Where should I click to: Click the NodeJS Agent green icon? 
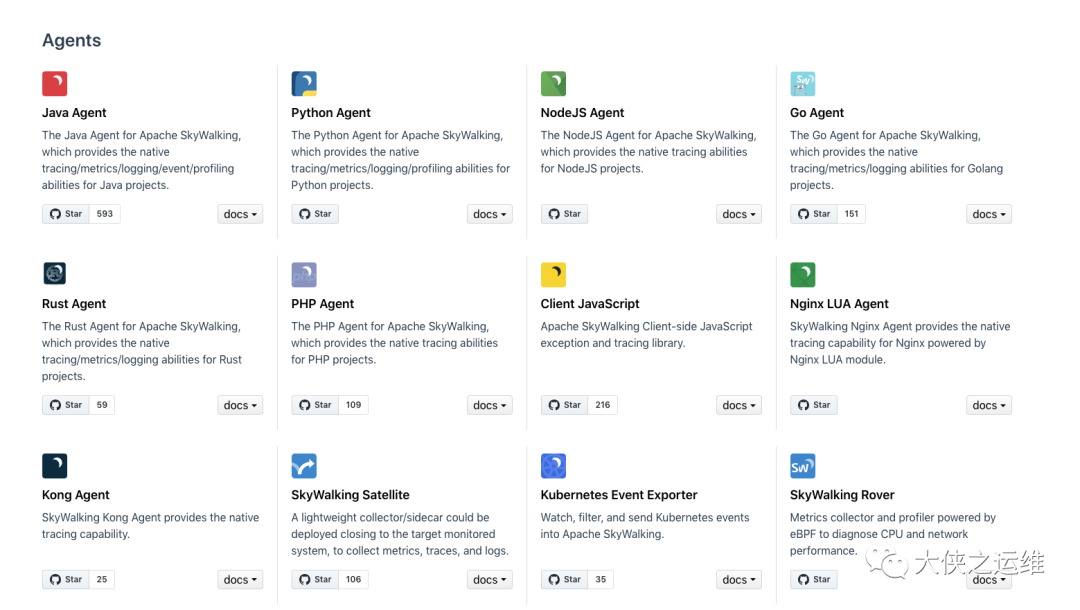[553, 84]
